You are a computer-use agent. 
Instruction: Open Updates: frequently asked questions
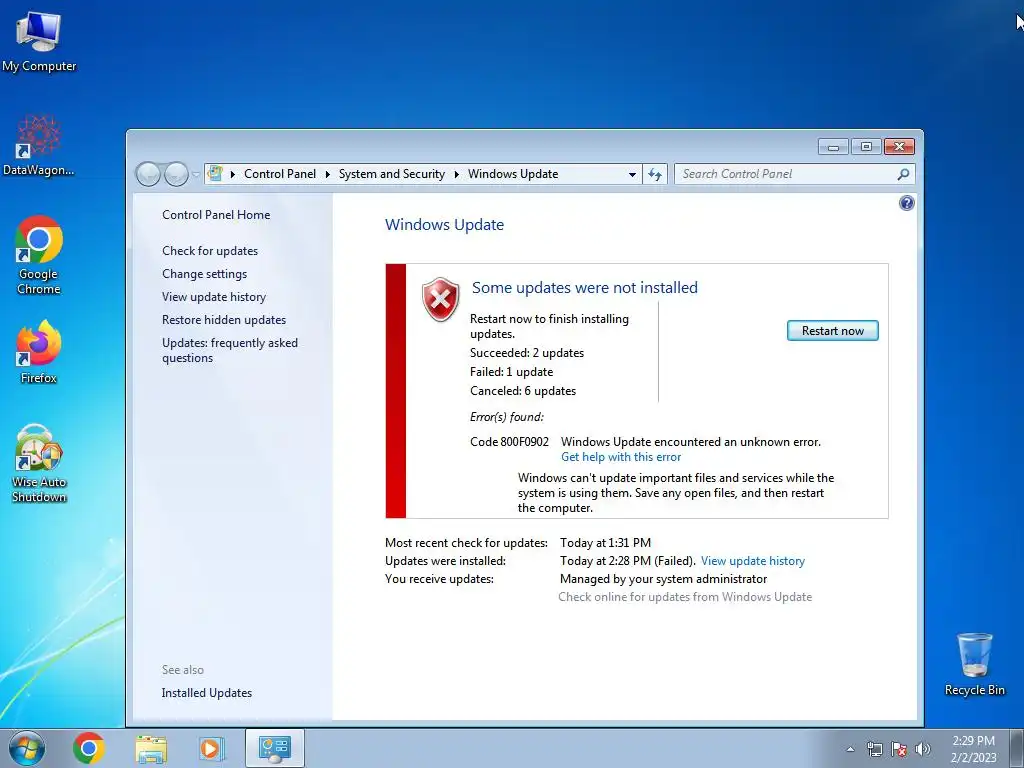[x=230, y=350]
